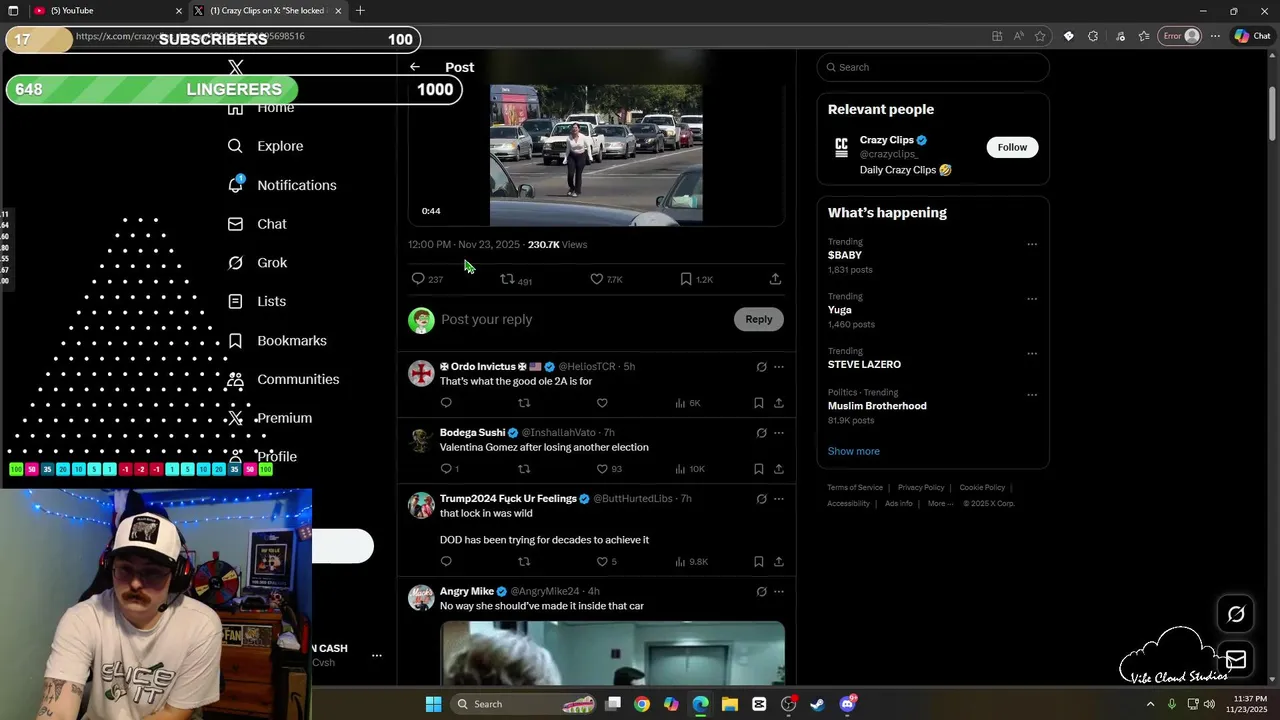
Task: Open browser settings and more menu
Action: click(1215, 36)
